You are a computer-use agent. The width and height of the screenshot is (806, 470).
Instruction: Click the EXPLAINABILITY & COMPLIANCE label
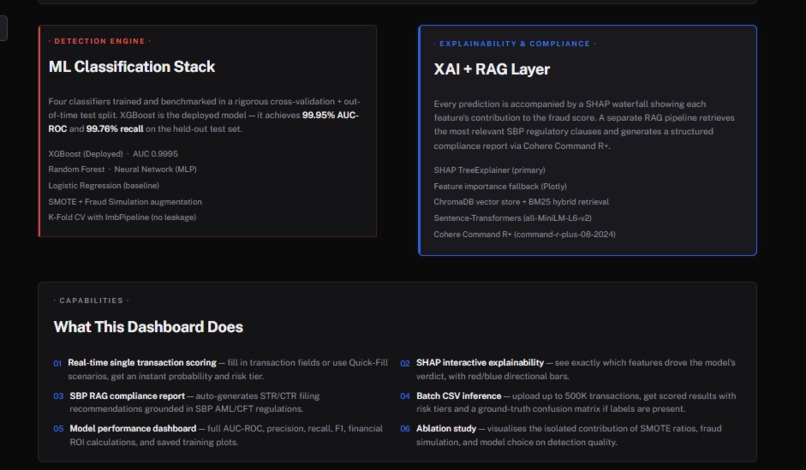coord(515,44)
